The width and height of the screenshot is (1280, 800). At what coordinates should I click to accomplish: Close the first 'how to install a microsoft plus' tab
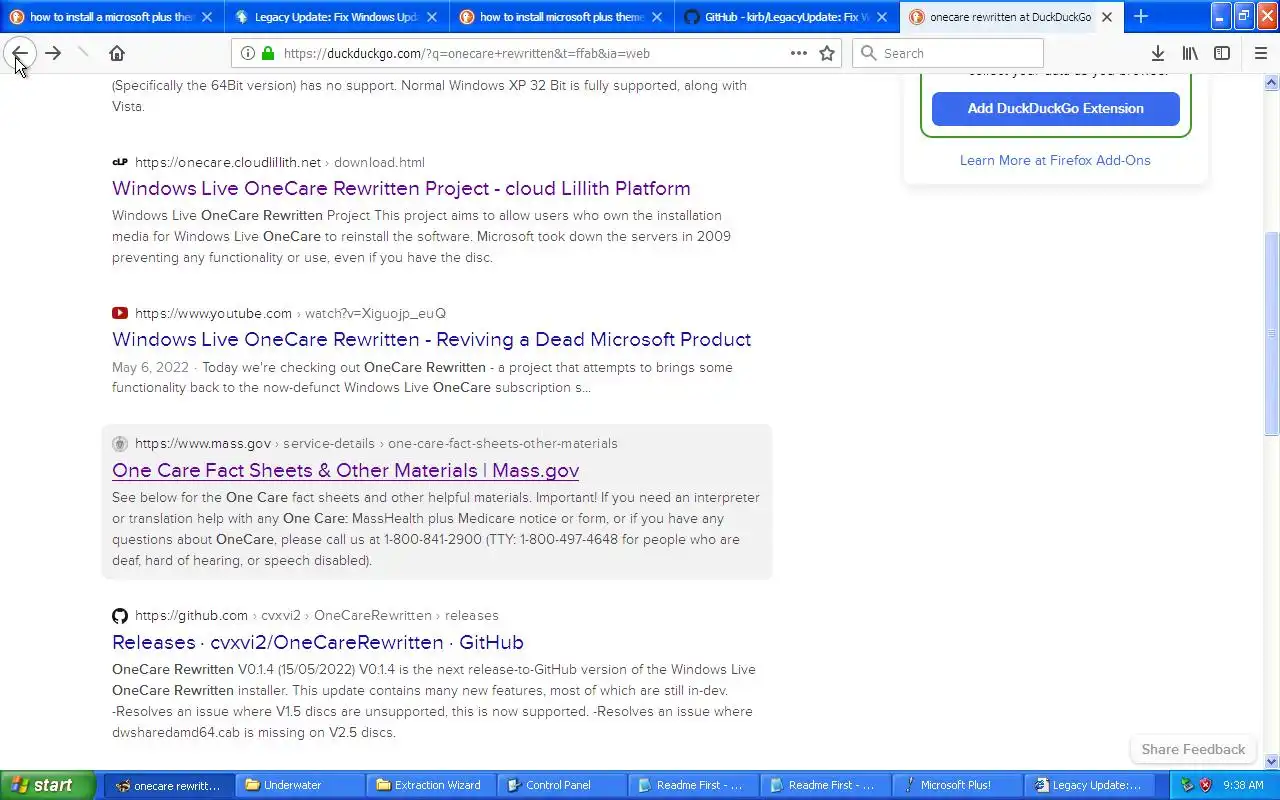(x=207, y=17)
